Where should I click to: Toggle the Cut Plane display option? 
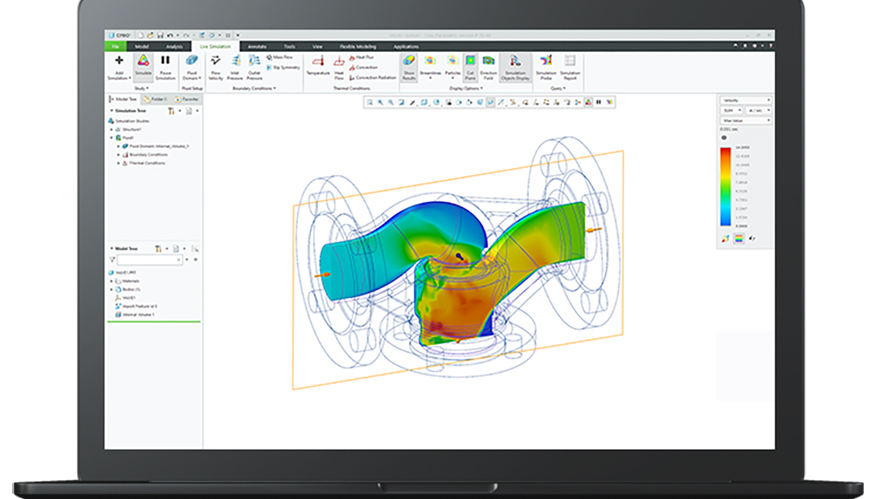tap(470, 62)
